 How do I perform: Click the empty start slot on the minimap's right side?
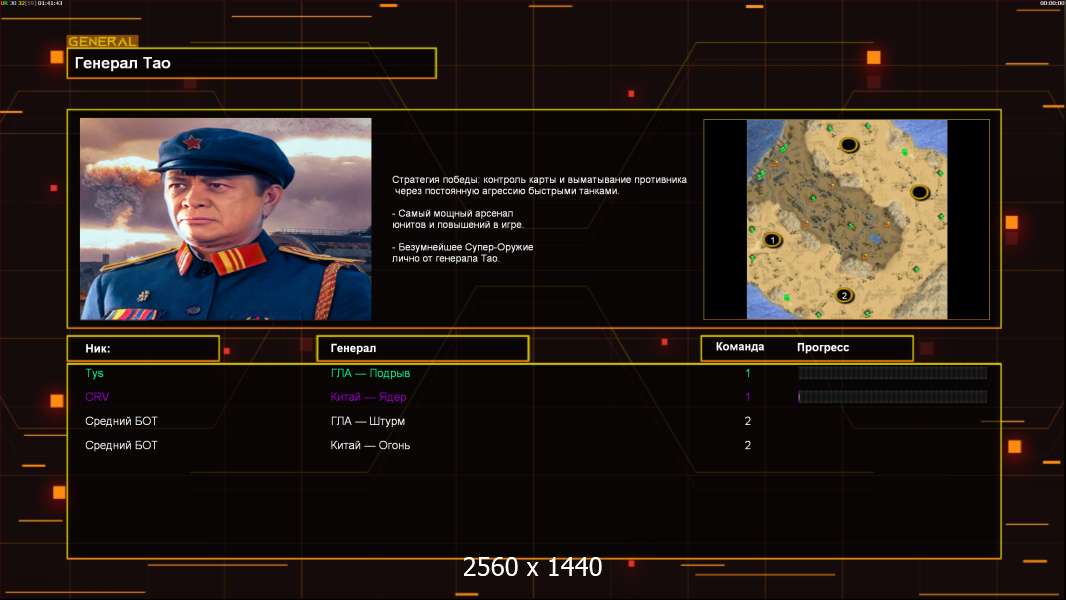919,192
